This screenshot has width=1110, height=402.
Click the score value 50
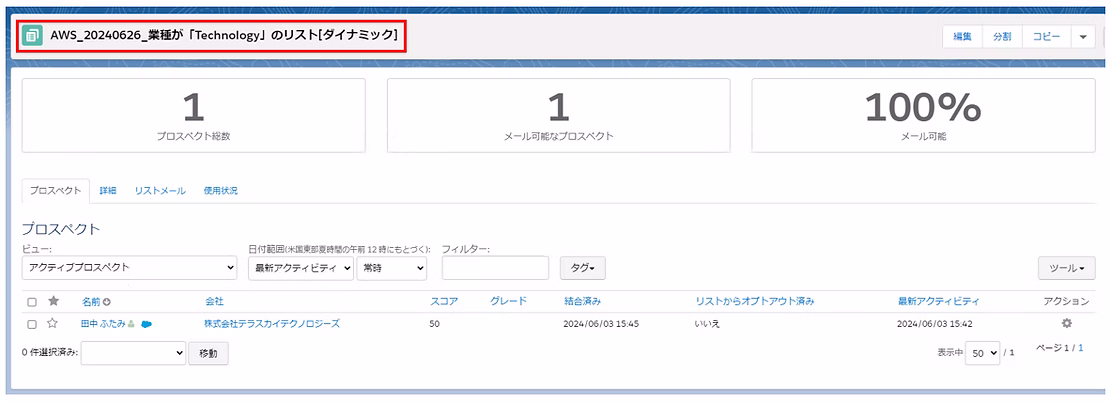click(435, 323)
